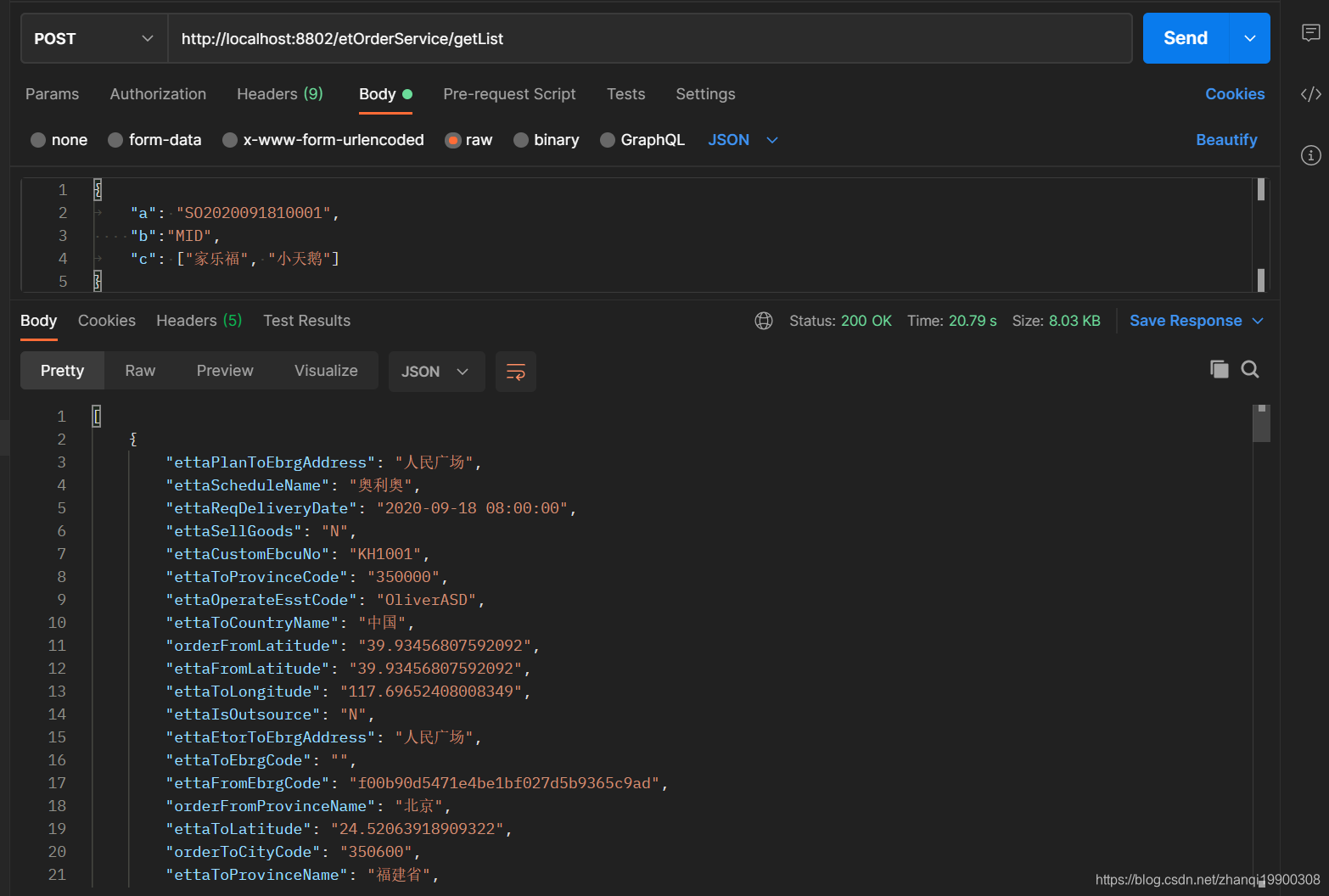
Task: Open the response Body tab
Action: coord(38,321)
